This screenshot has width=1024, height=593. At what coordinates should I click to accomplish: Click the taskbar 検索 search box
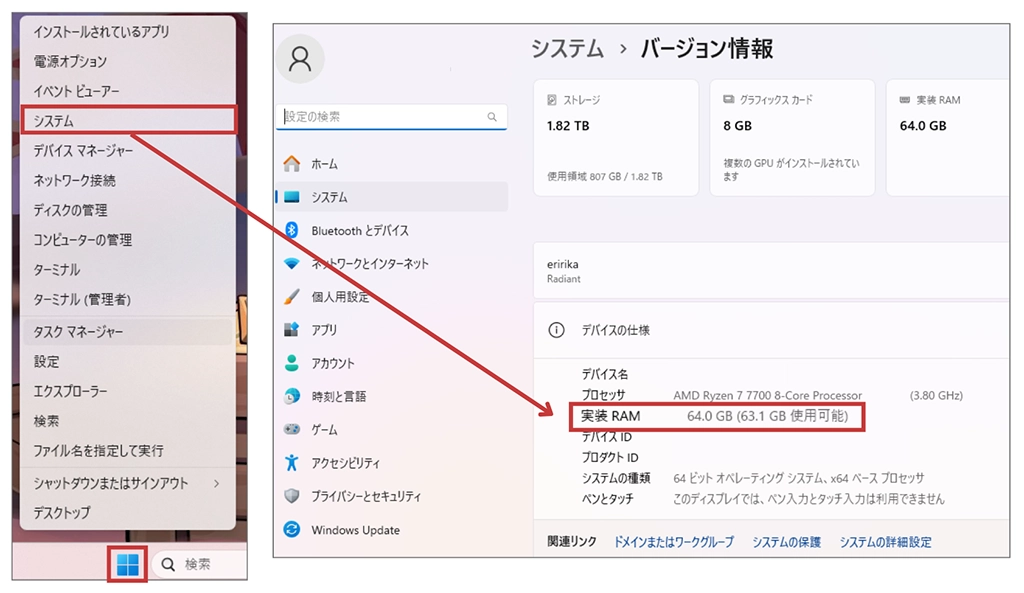coord(199,564)
